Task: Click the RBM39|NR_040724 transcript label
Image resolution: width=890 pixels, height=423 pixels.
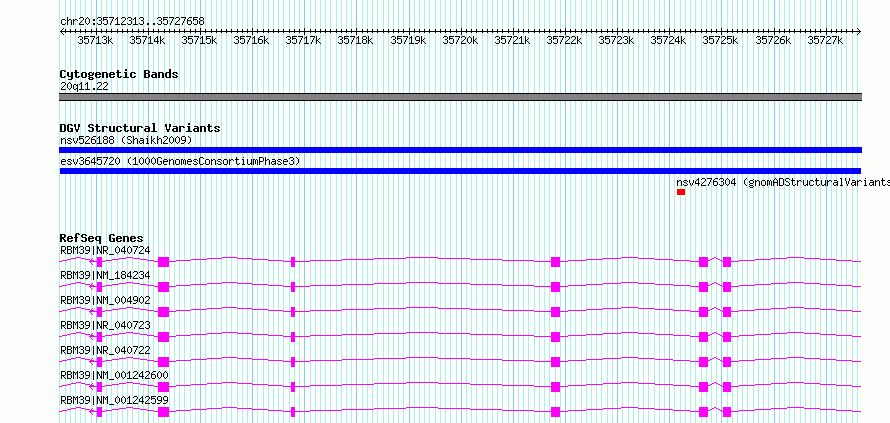Action: [x=105, y=250]
